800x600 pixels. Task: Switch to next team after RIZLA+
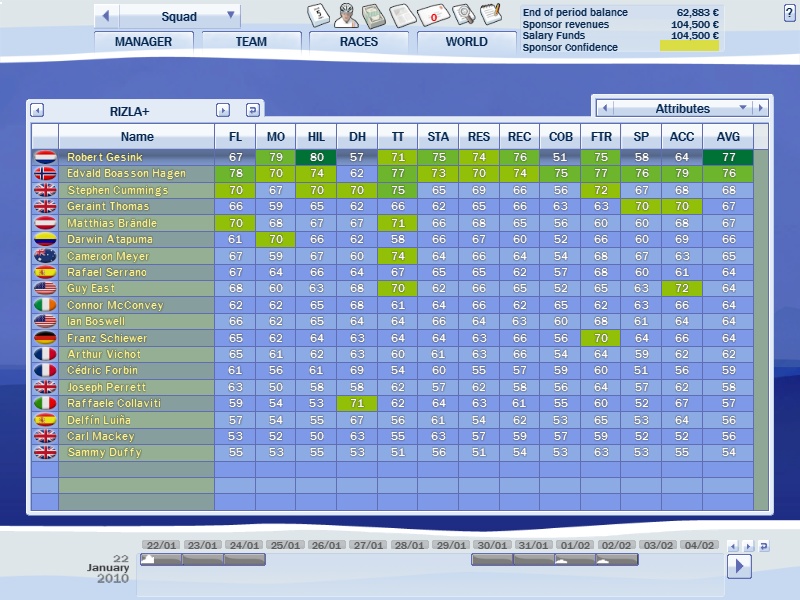coord(223,111)
